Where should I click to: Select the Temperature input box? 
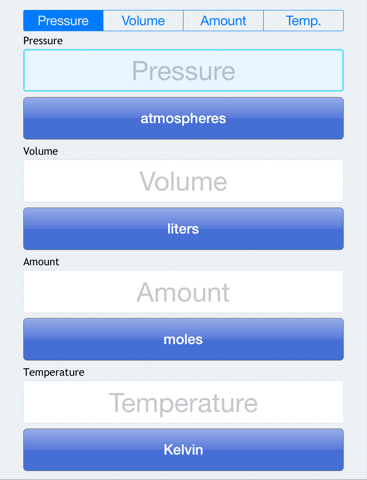click(183, 402)
